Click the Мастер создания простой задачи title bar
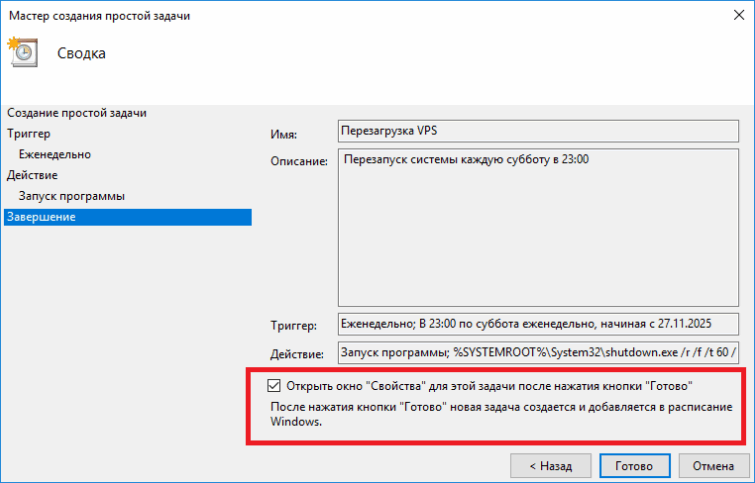The image size is (755, 483). click(300, 15)
